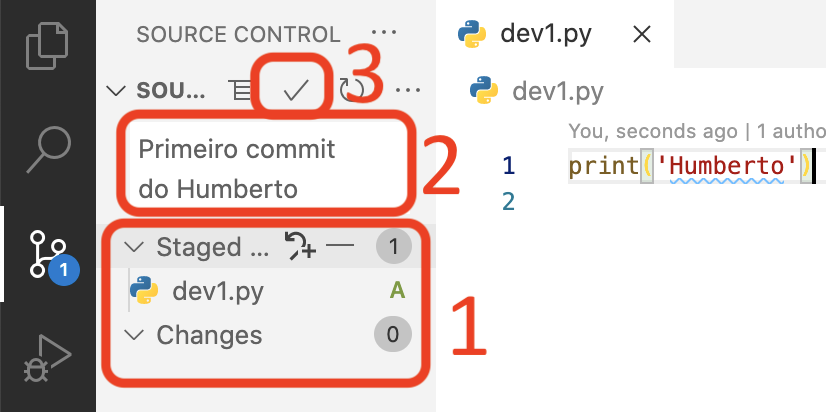Open the Source Control panel more actions ellipsis

click(384, 33)
